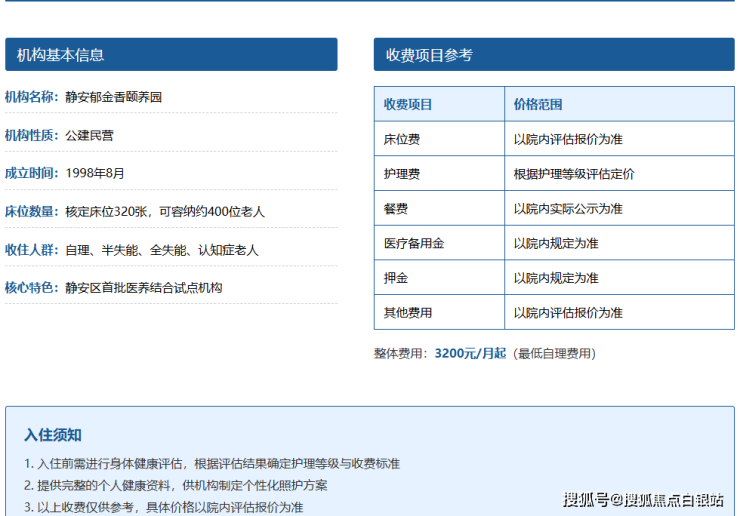Click the 医疗备用金 table cell
740x516 pixels.
[439, 243]
